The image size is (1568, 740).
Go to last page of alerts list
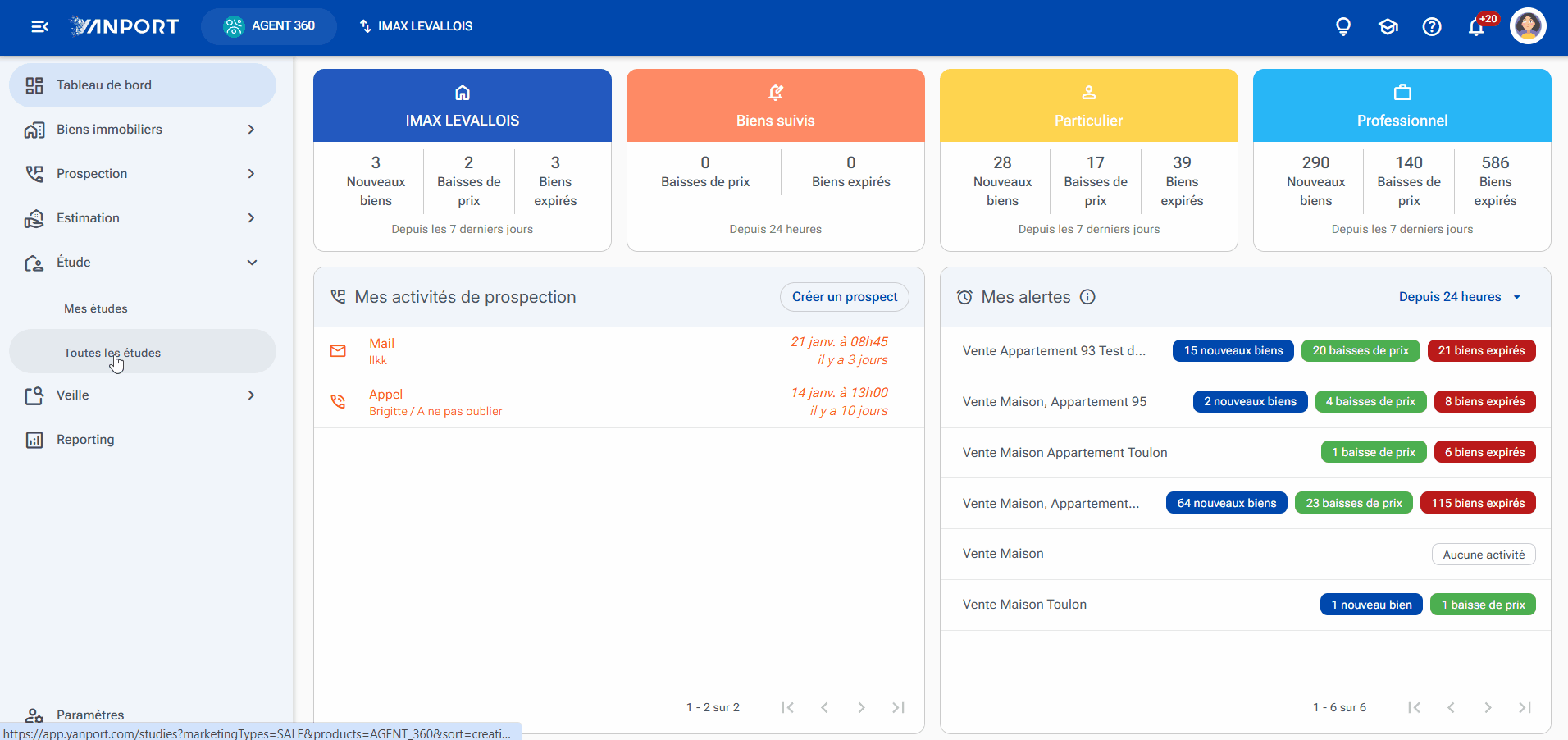tap(1525, 707)
